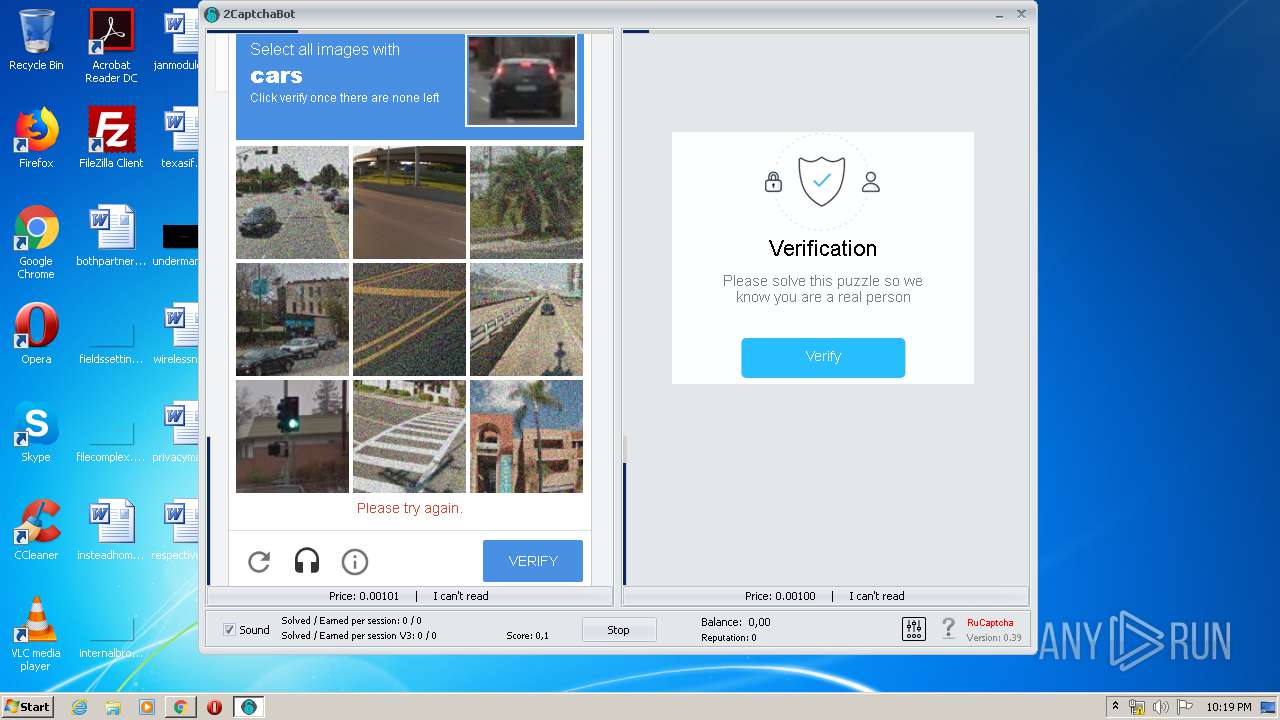Click the captcha reload icon

(x=259, y=562)
